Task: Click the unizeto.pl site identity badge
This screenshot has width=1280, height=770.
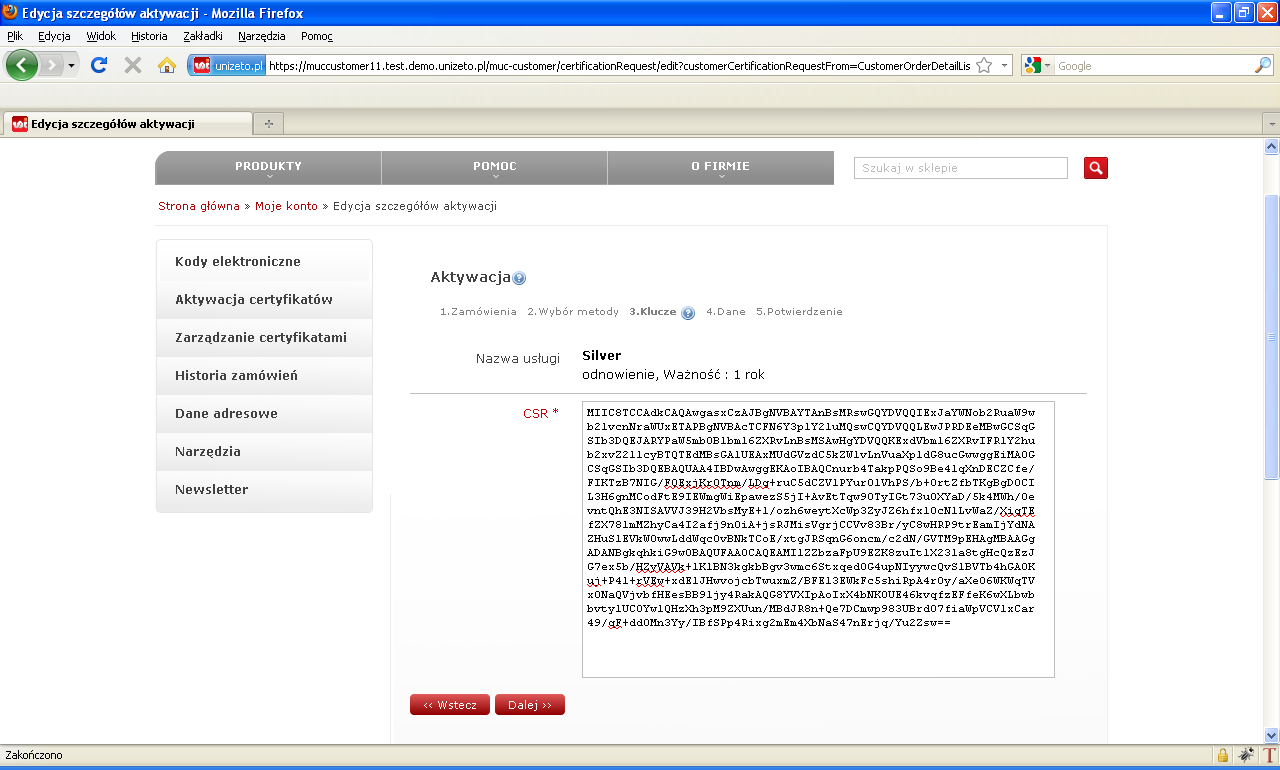Action: [x=229, y=65]
